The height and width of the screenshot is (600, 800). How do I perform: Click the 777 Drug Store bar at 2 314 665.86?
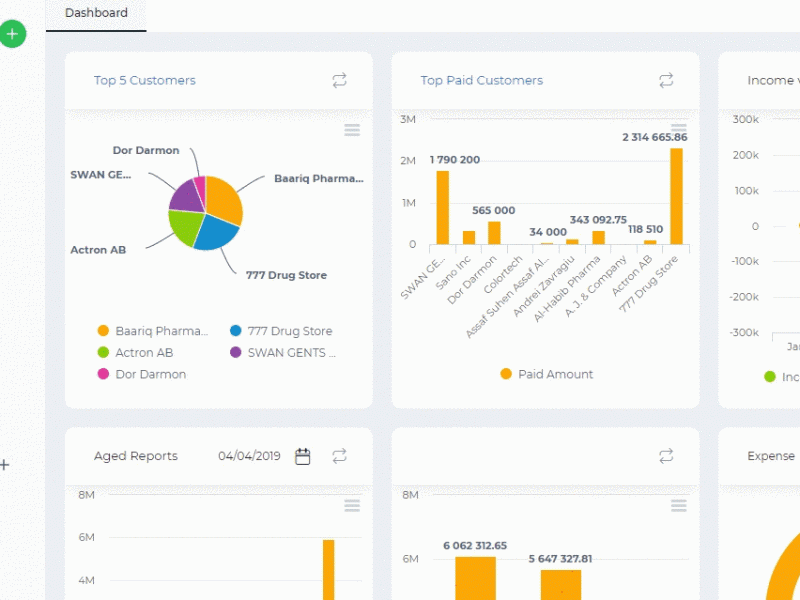click(676, 196)
